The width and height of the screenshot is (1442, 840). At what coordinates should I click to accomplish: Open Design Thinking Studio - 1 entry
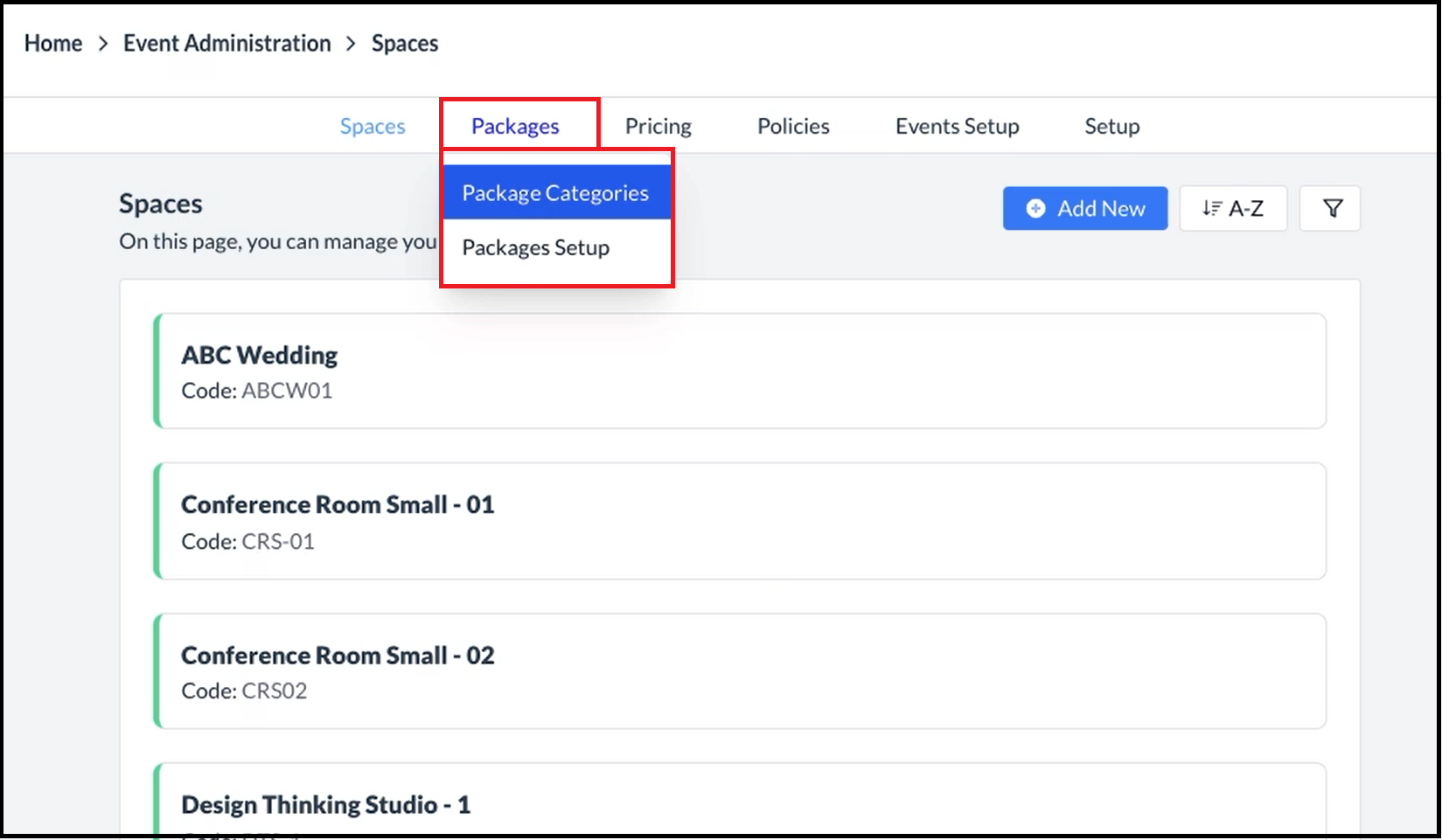(x=739, y=802)
